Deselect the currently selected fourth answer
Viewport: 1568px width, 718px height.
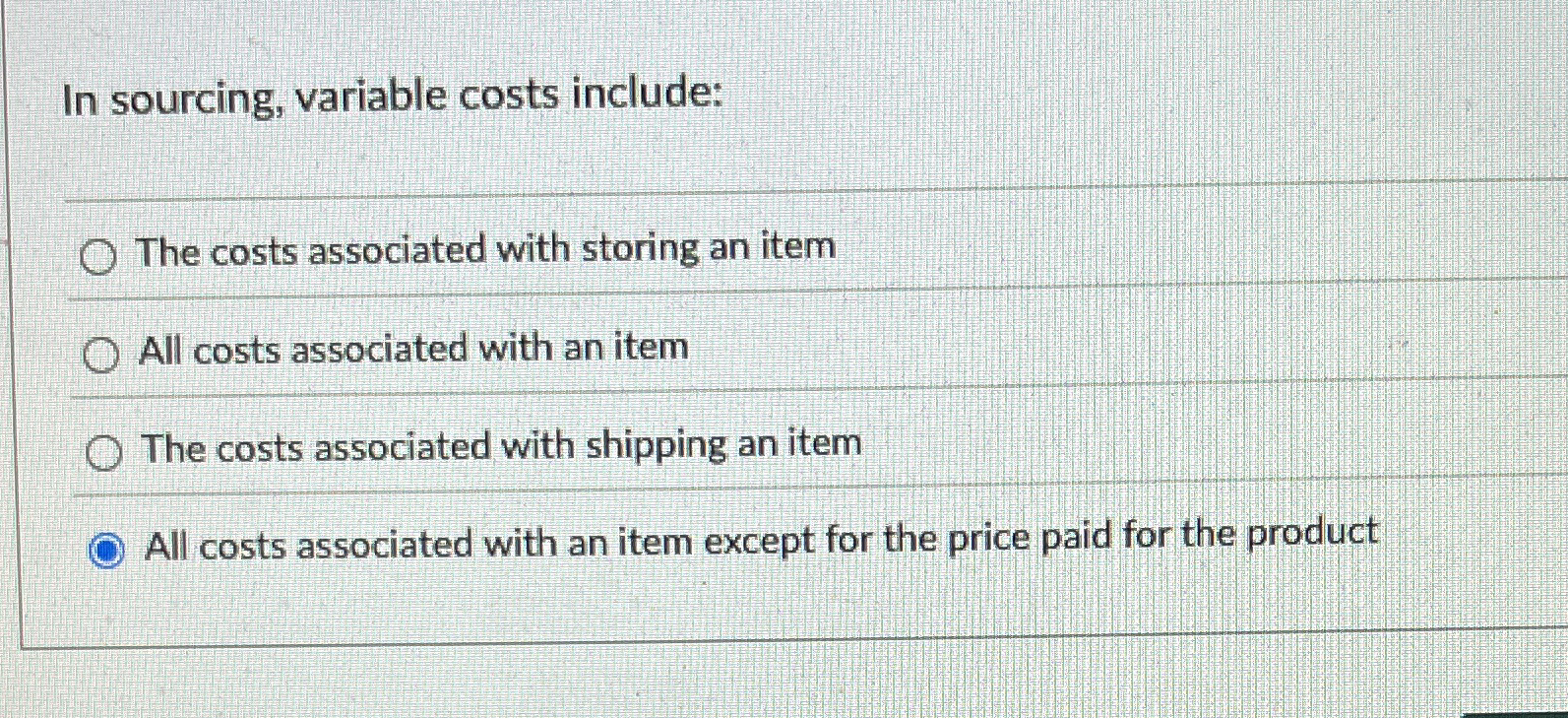click(105, 549)
